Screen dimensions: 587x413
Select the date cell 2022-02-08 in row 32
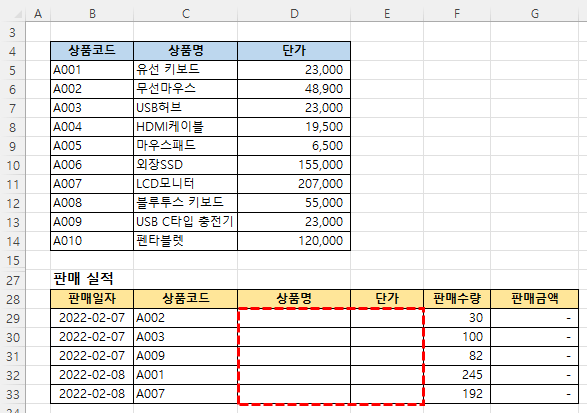click(92, 375)
